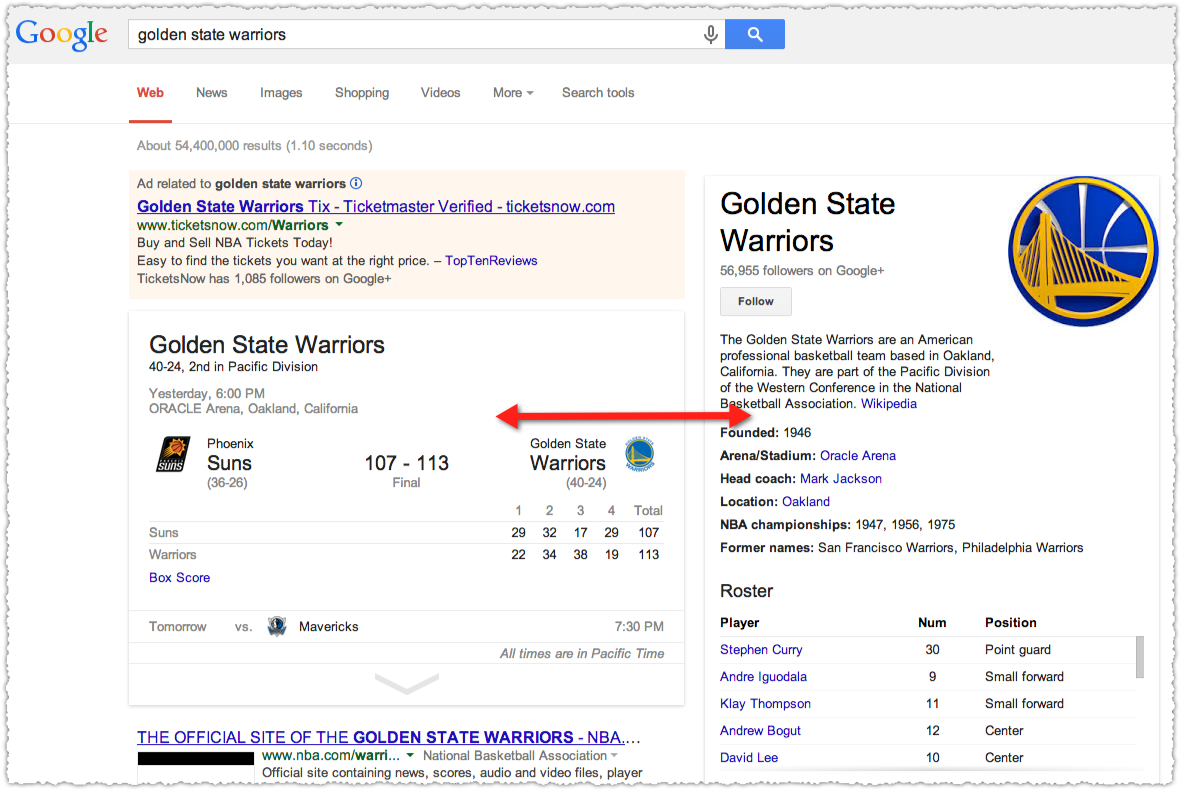Switch to the Shopping tab
Screen dimensions: 1181x791
(362, 93)
